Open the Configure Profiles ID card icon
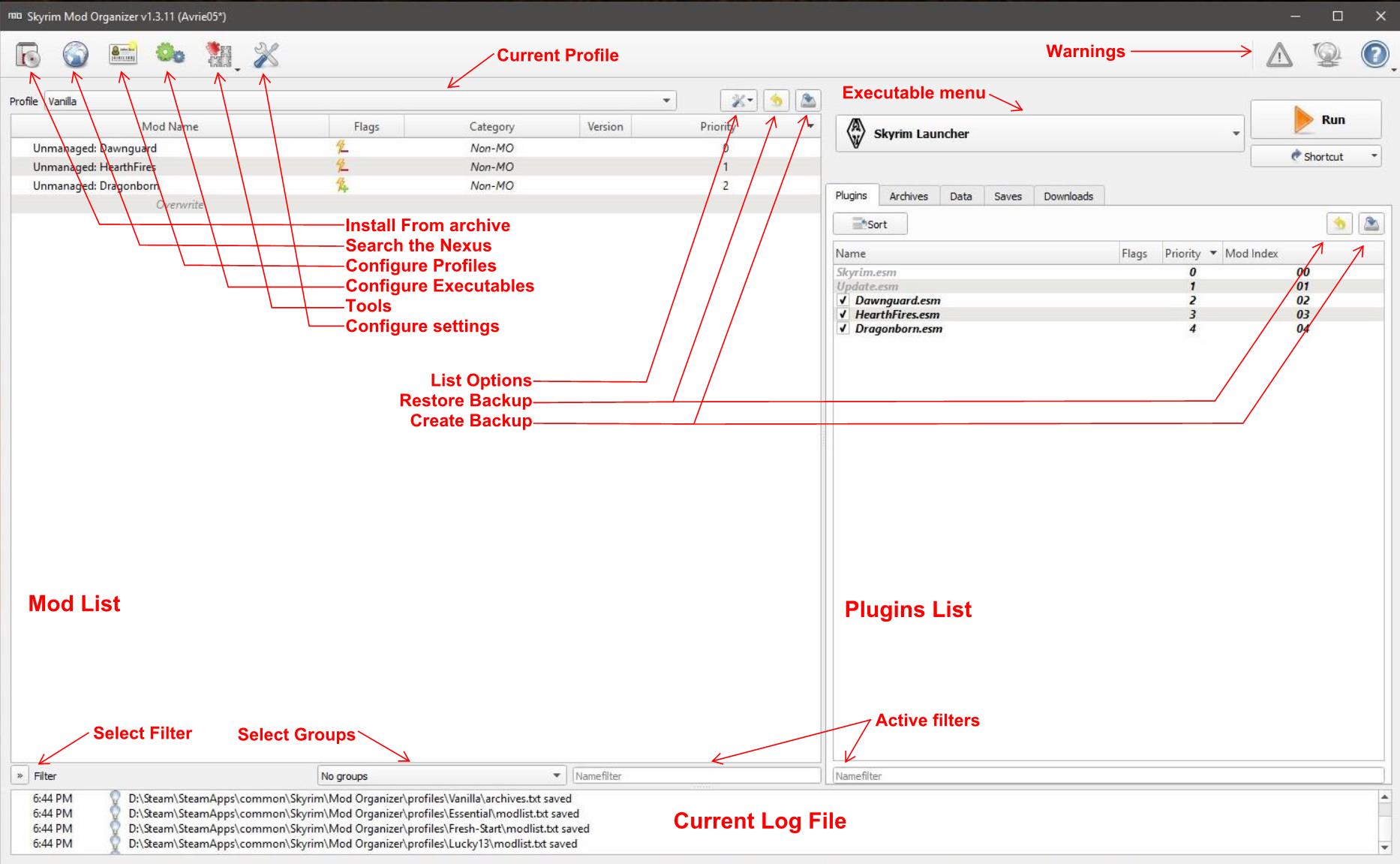1400x864 pixels. point(122,53)
